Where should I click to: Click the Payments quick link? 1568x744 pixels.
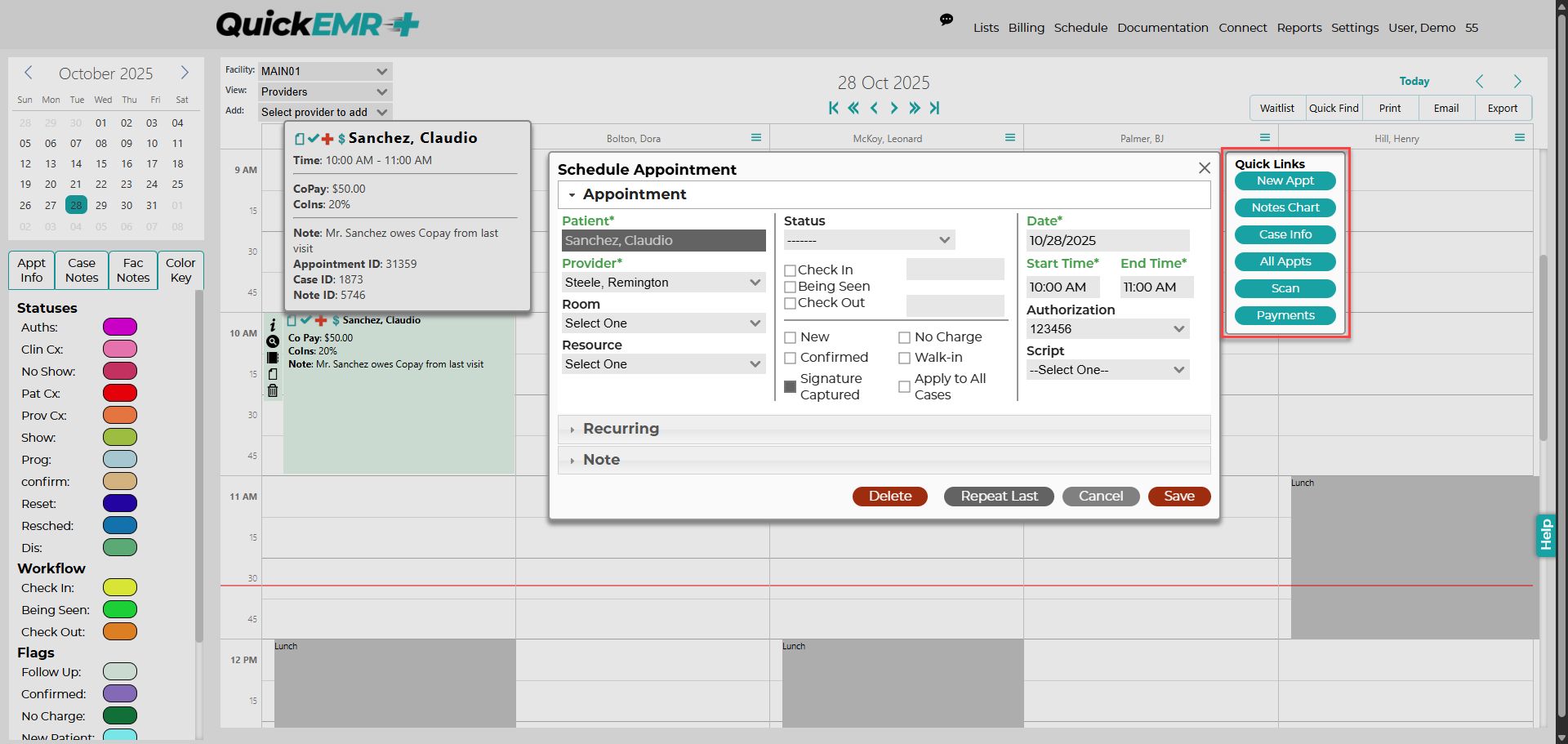pyautogui.click(x=1285, y=315)
